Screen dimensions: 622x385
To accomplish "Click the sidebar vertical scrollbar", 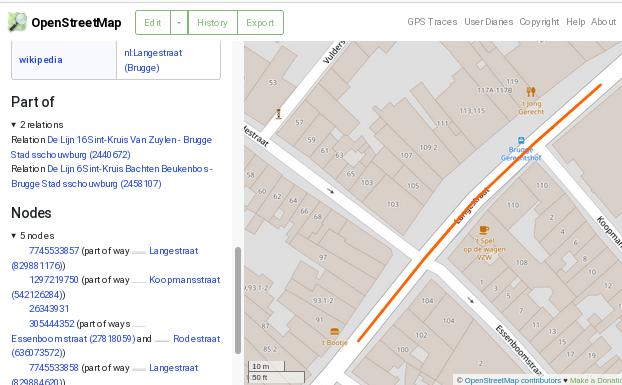I will click(238, 300).
